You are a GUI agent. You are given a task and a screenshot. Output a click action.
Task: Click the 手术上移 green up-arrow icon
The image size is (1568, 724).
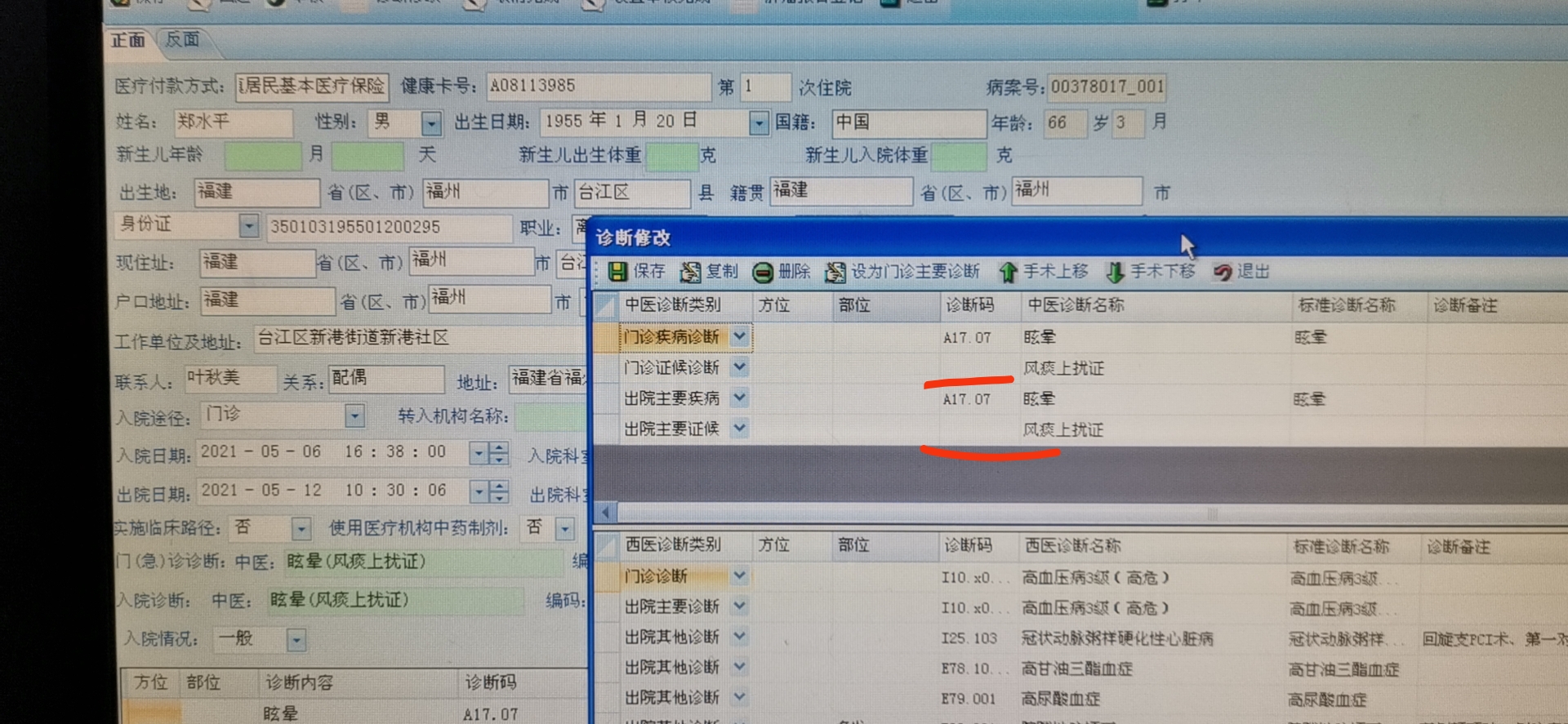(x=1009, y=273)
